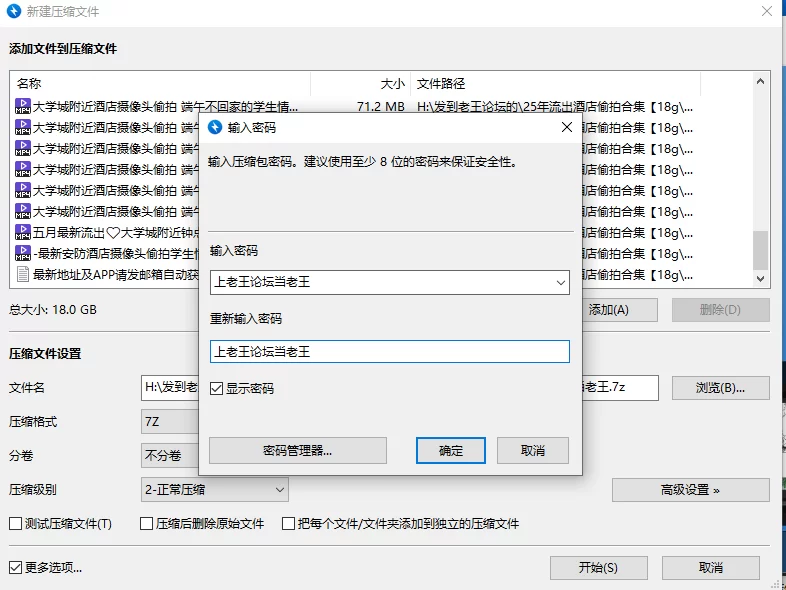Screen dimensions: 786x590
Task: Open 密码管理器... button
Action: click(298, 451)
